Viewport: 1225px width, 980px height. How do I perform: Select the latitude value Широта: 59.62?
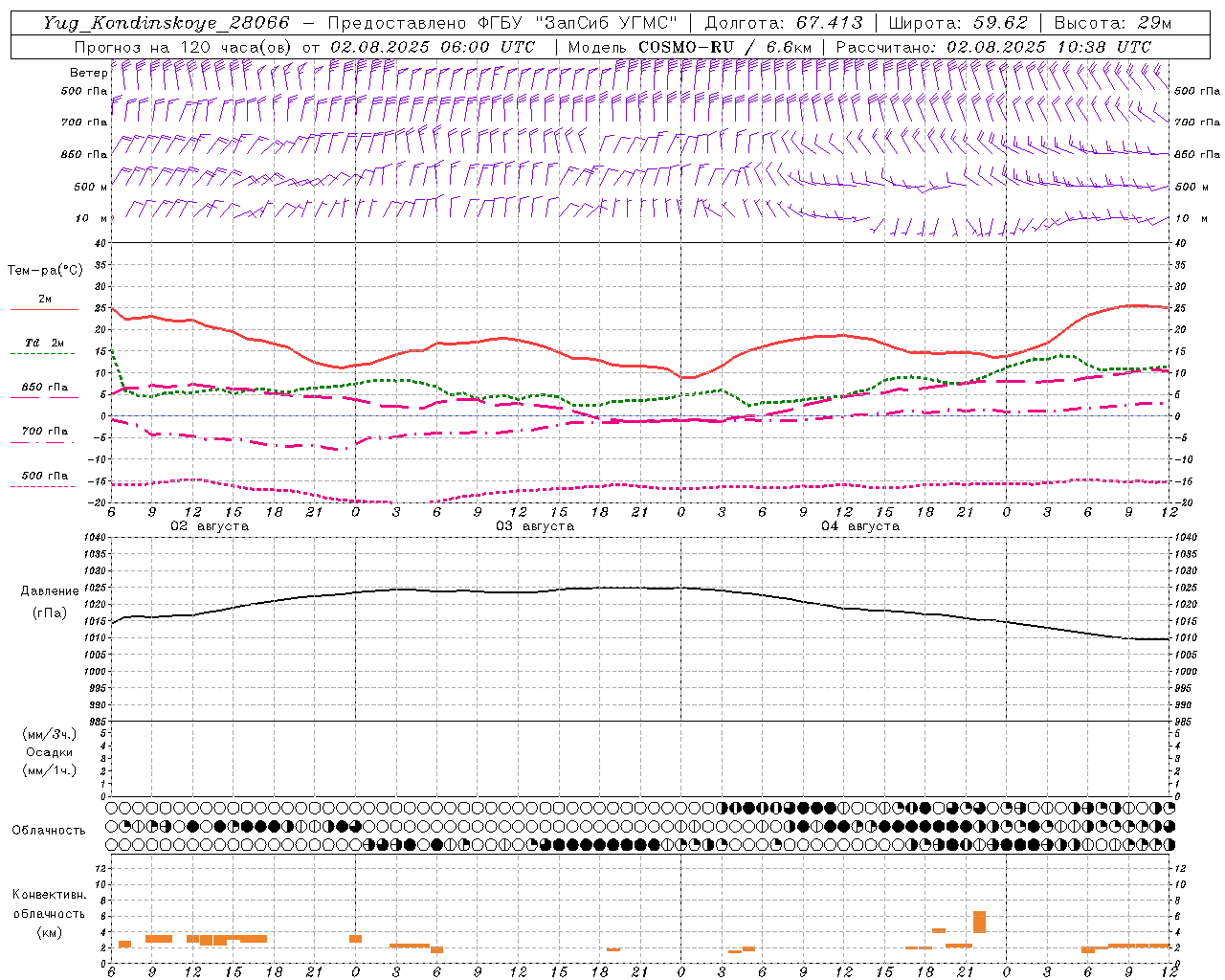957,23
